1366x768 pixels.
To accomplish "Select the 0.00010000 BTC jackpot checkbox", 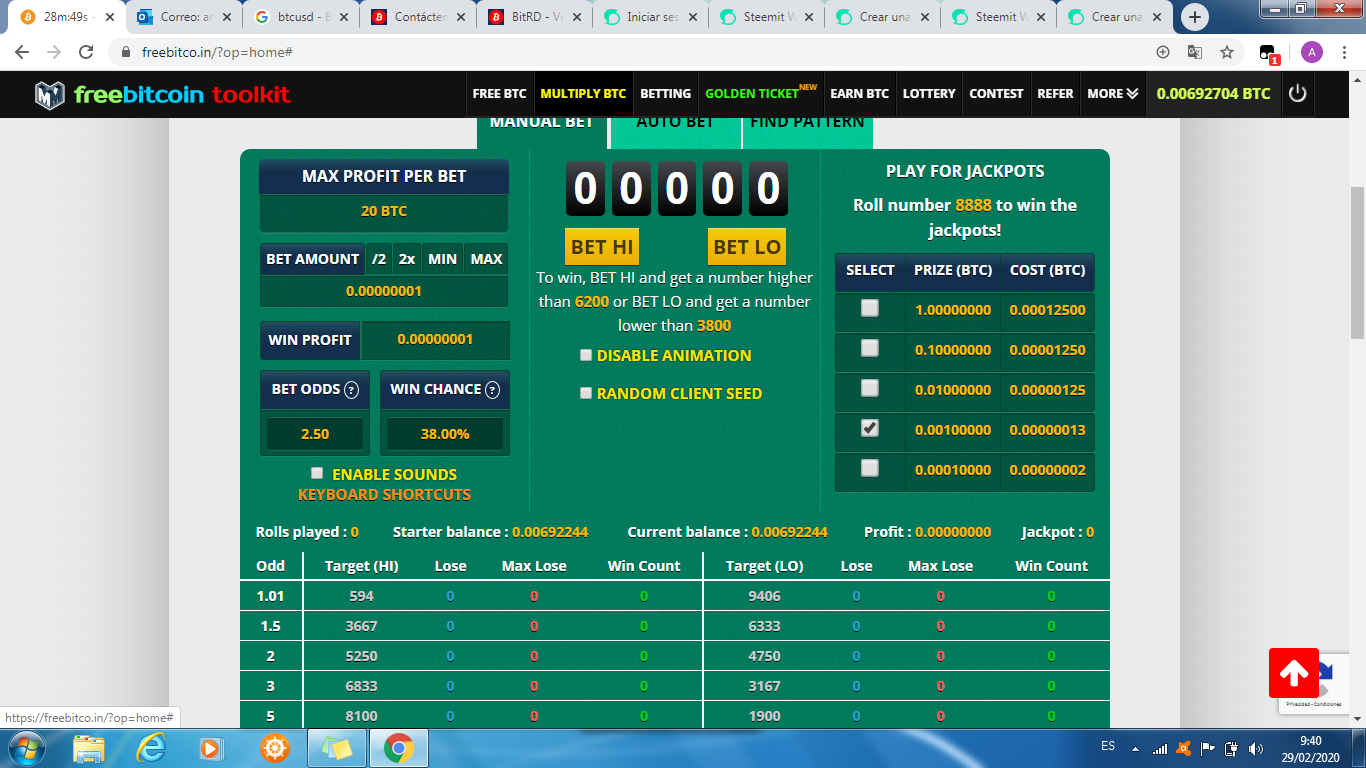I will (x=870, y=468).
